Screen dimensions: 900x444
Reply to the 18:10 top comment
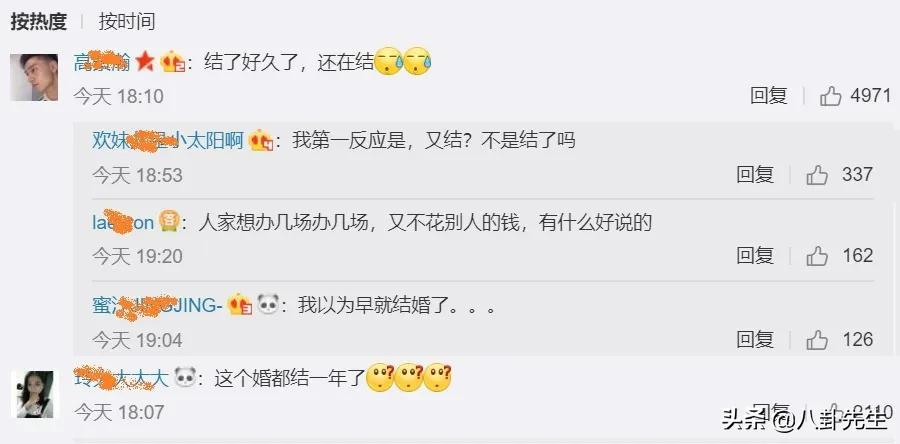click(769, 95)
